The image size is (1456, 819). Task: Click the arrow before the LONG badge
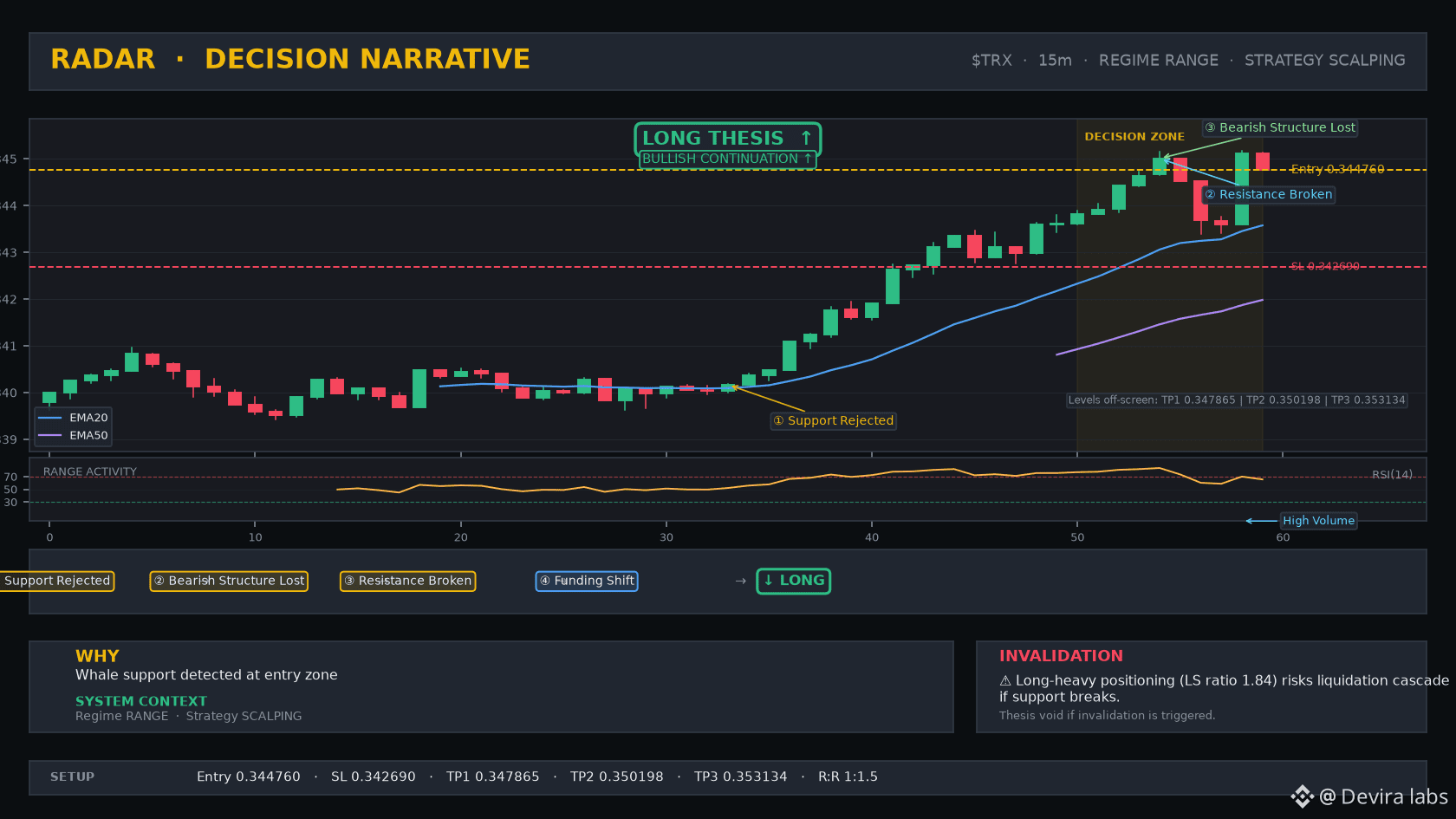pyautogui.click(x=740, y=581)
